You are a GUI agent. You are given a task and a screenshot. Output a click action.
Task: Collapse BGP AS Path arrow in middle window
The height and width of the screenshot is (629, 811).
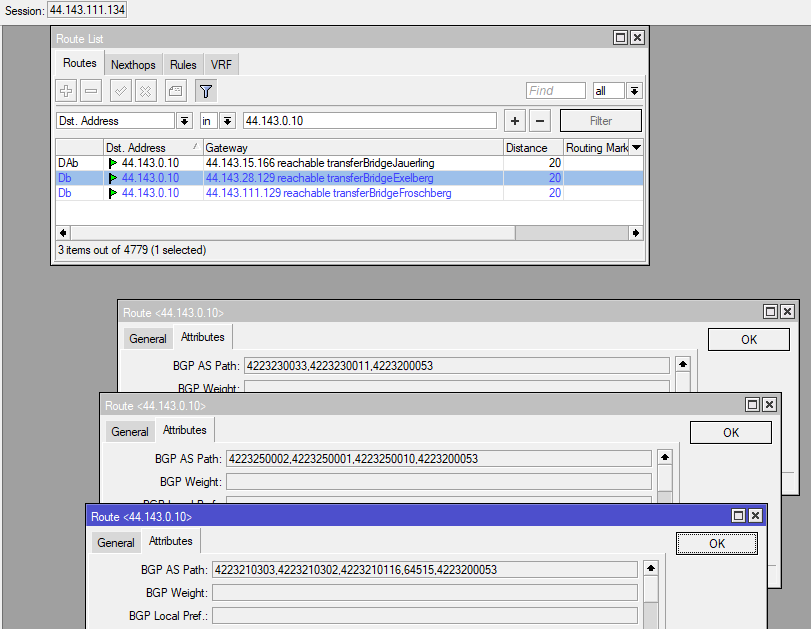pos(665,457)
